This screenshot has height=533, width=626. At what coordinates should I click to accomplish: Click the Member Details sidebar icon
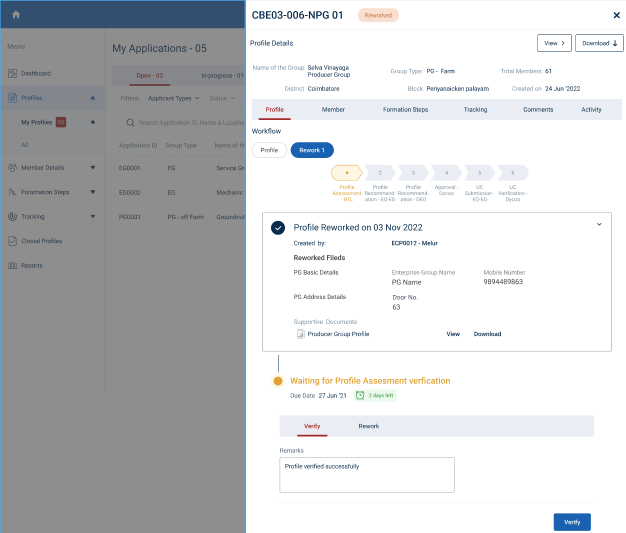[x=12, y=168]
